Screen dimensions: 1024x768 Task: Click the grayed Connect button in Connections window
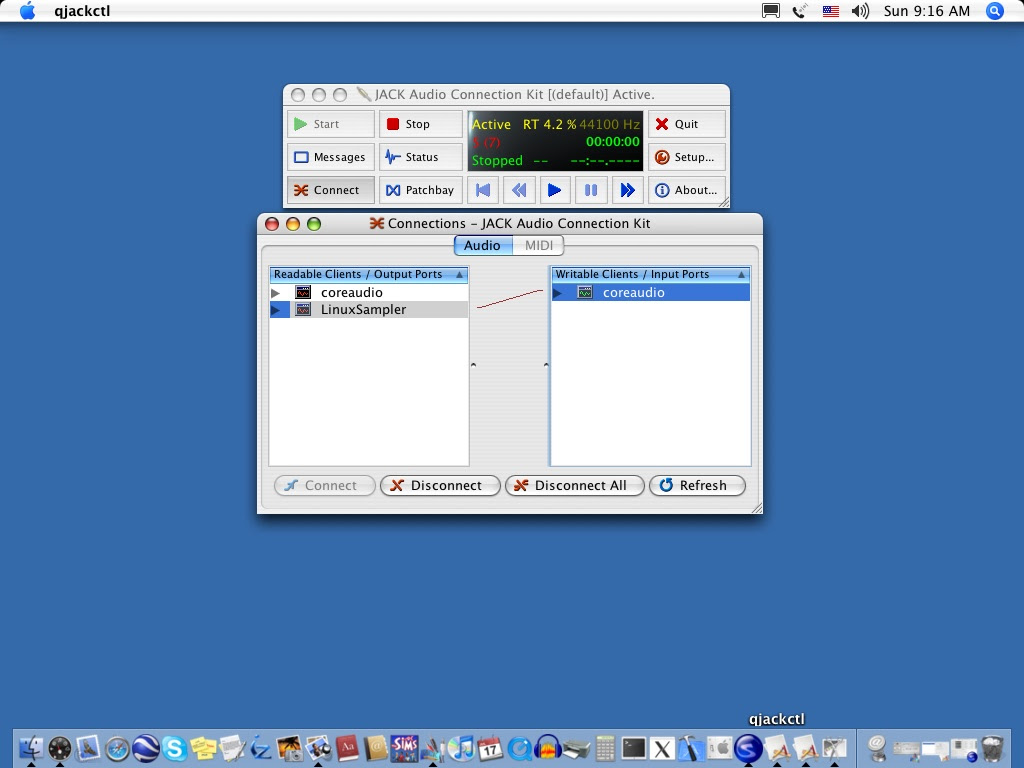coord(325,485)
